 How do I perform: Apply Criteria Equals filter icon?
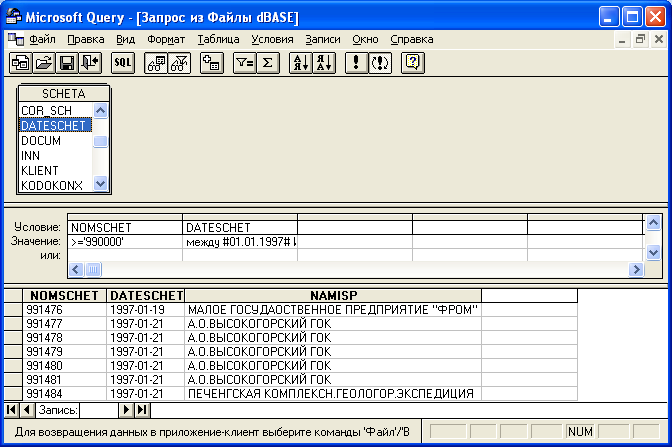[x=245, y=63]
